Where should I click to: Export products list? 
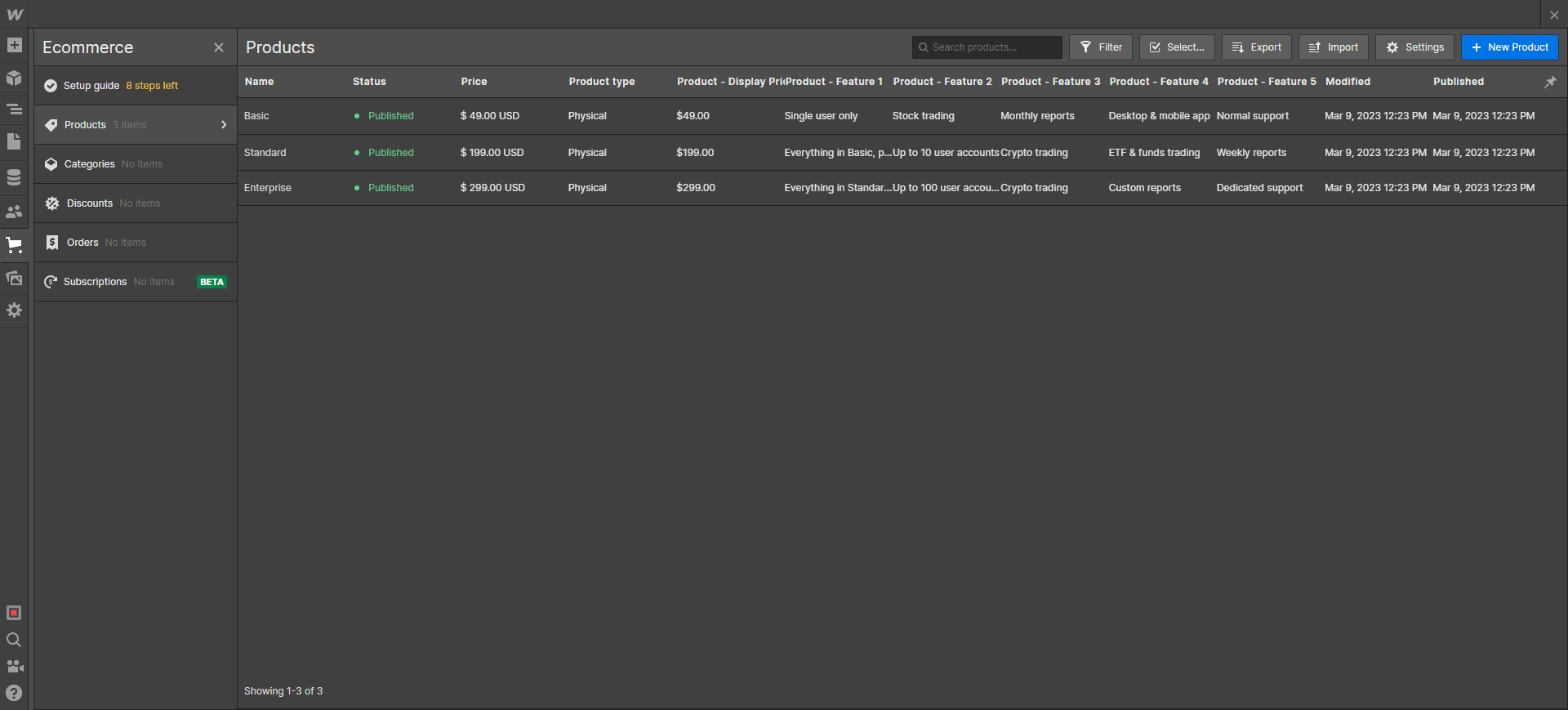click(1256, 47)
